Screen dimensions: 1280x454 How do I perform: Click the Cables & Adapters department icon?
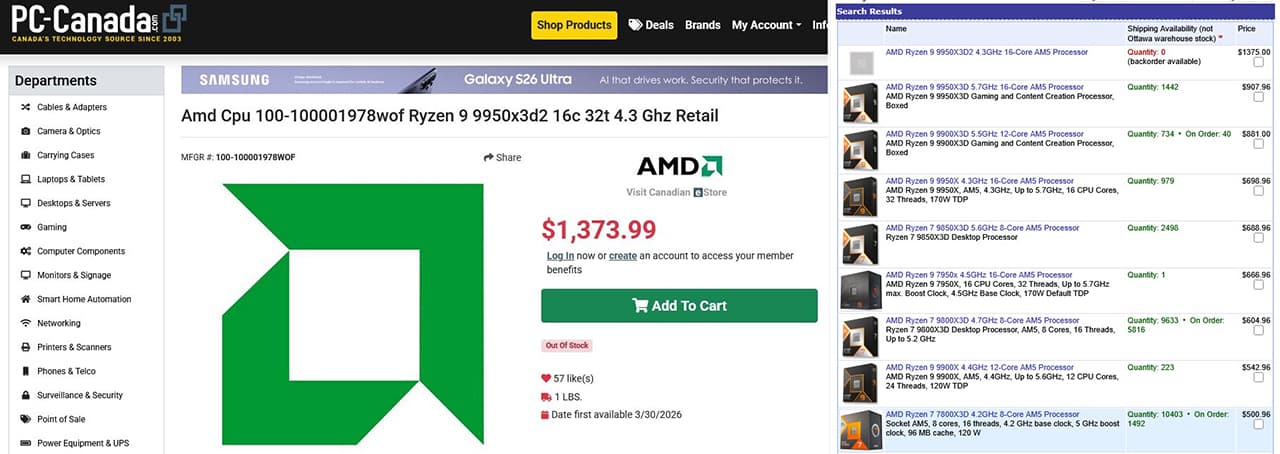(26, 107)
